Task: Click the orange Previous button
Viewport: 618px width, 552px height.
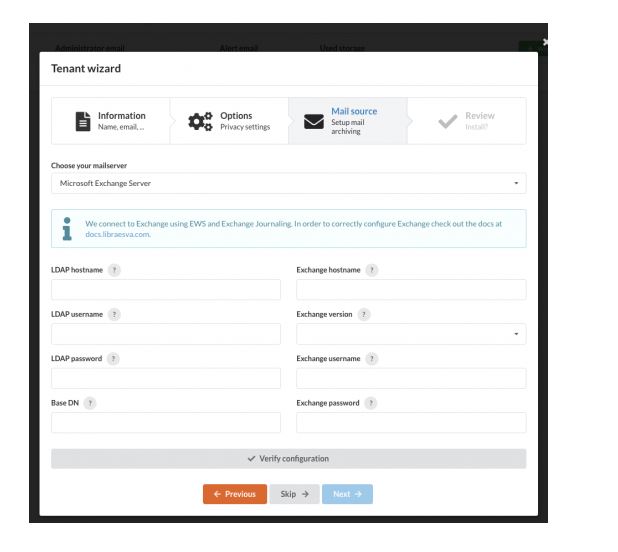Action: 235,494
